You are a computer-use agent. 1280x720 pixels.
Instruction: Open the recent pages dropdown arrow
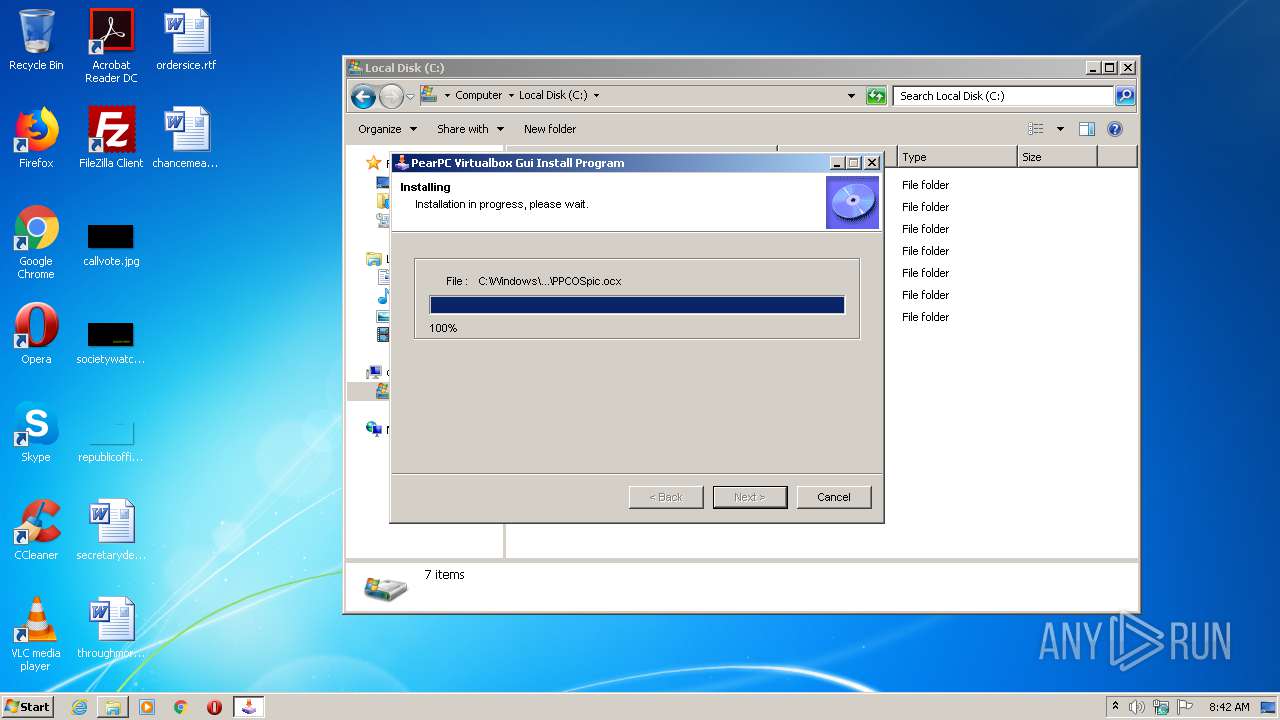click(410, 96)
